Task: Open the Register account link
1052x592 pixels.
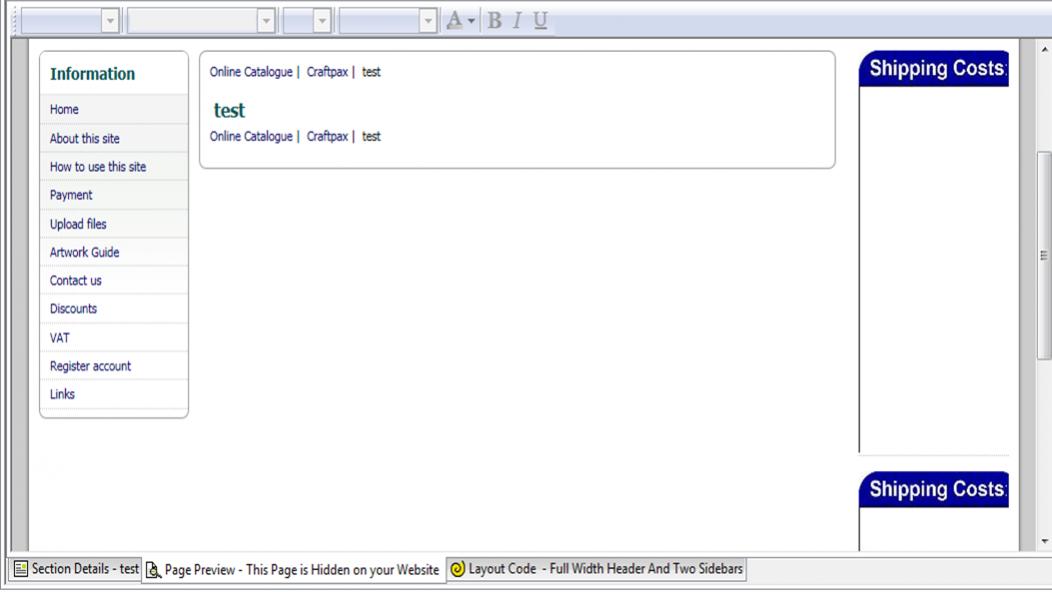Action: tap(90, 366)
